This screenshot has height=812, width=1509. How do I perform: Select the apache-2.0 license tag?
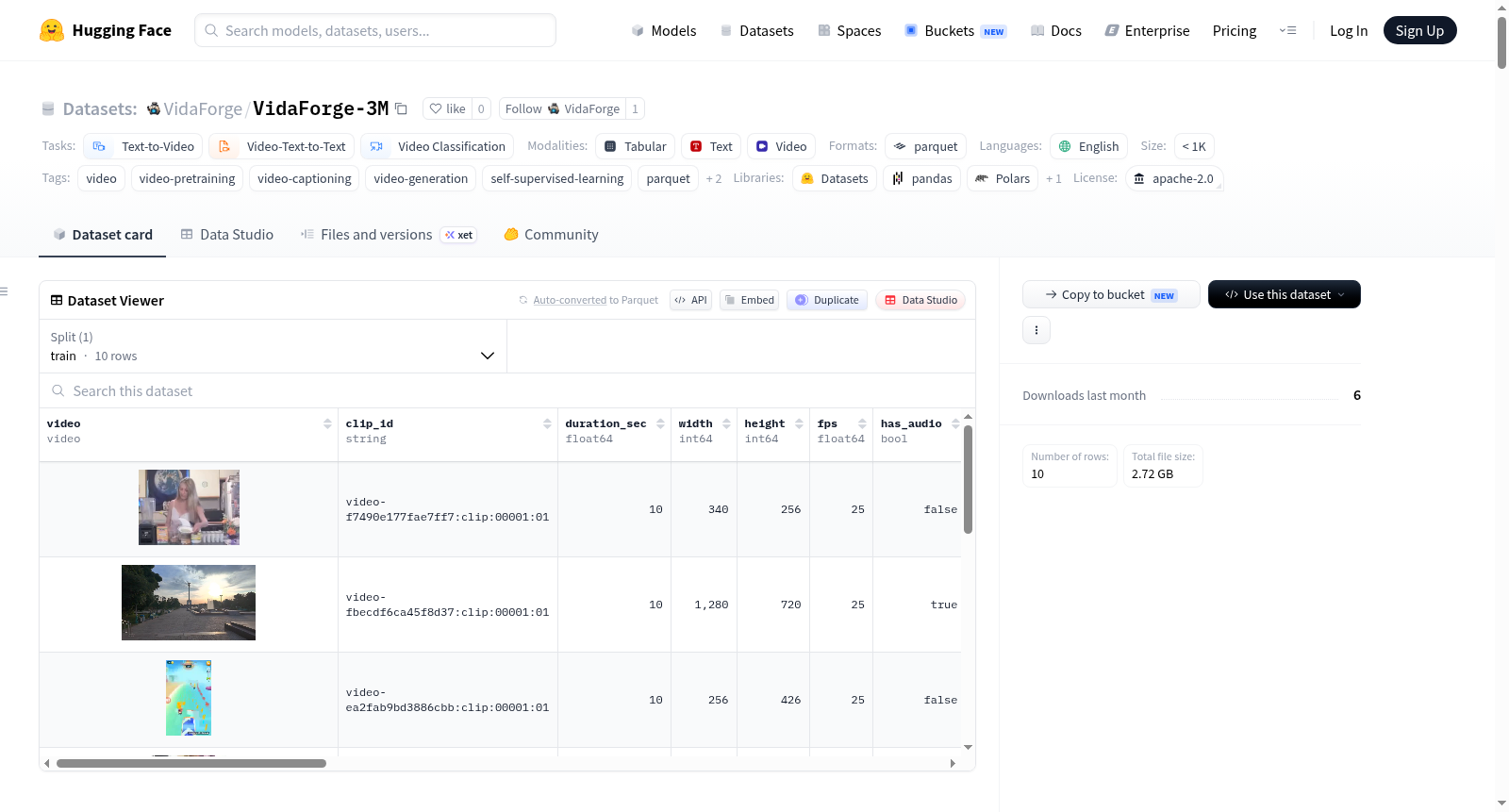1174,178
